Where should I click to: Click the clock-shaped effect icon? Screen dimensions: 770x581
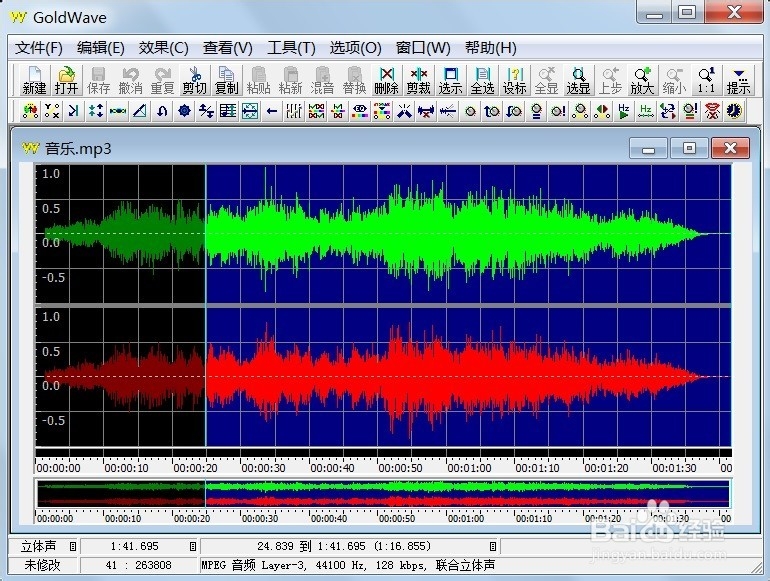click(734, 111)
